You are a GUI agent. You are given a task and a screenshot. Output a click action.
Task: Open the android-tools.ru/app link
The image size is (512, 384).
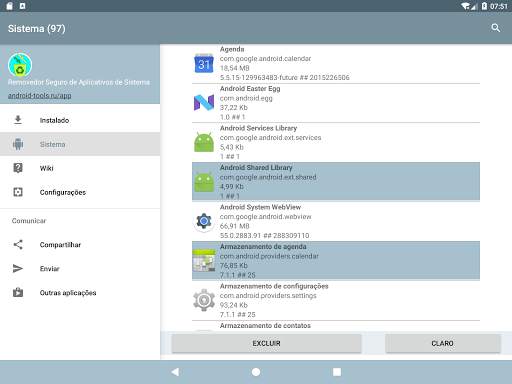(39, 95)
